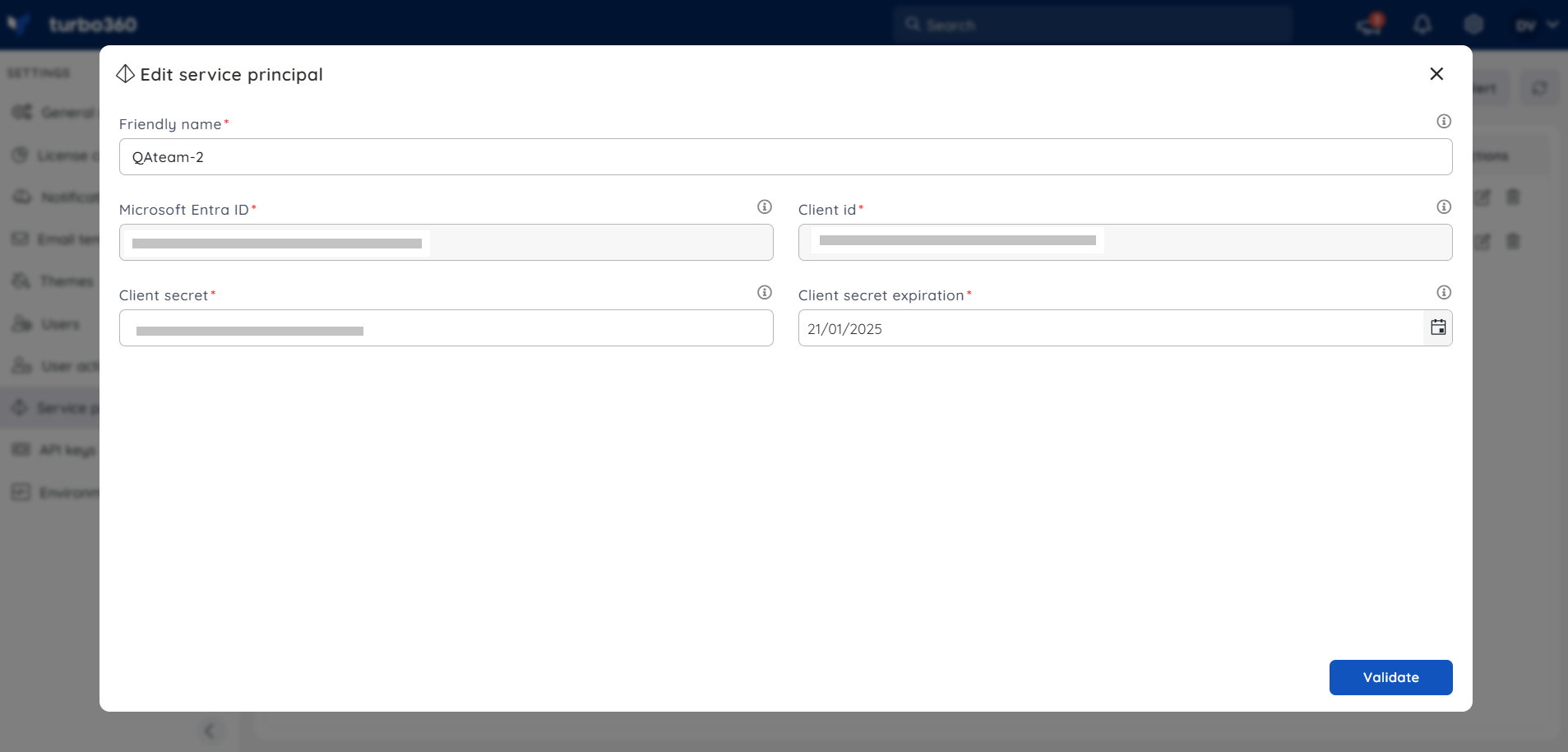The height and width of the screenshot is (752, 1568).
Task: Click the second row's edit icon
Action: tap(1482, 242)
